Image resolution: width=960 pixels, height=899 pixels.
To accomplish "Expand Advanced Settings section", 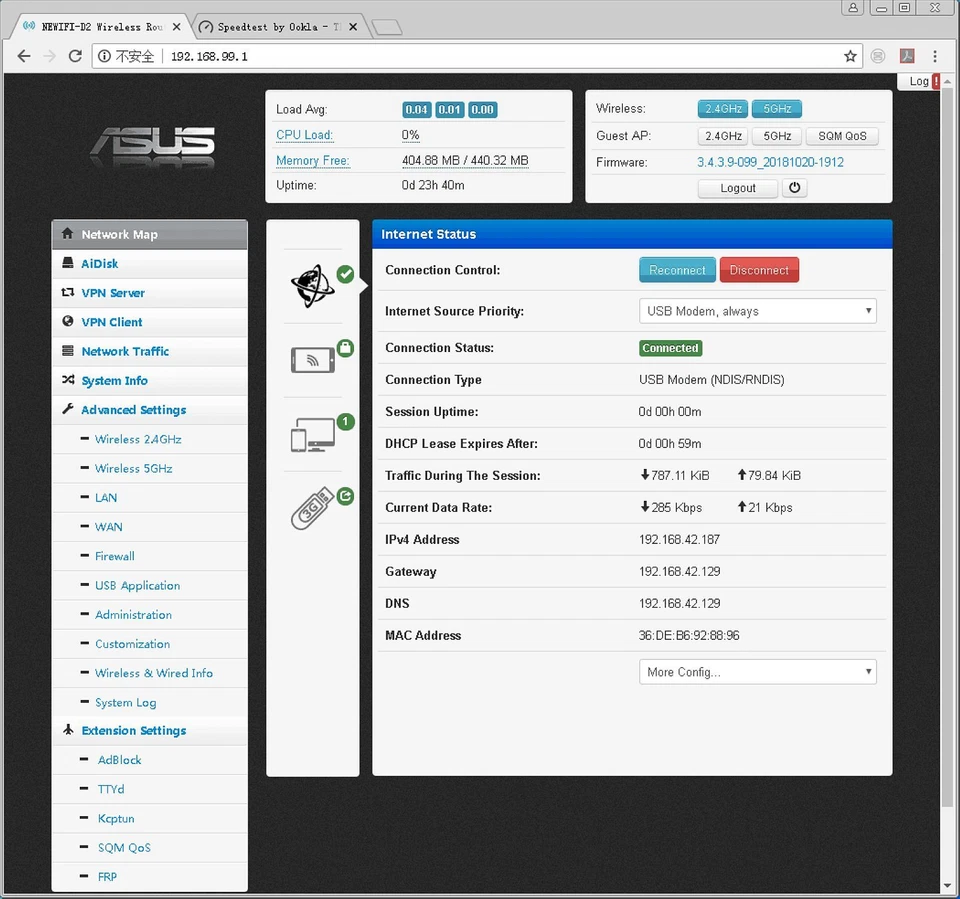I will 150,410.
